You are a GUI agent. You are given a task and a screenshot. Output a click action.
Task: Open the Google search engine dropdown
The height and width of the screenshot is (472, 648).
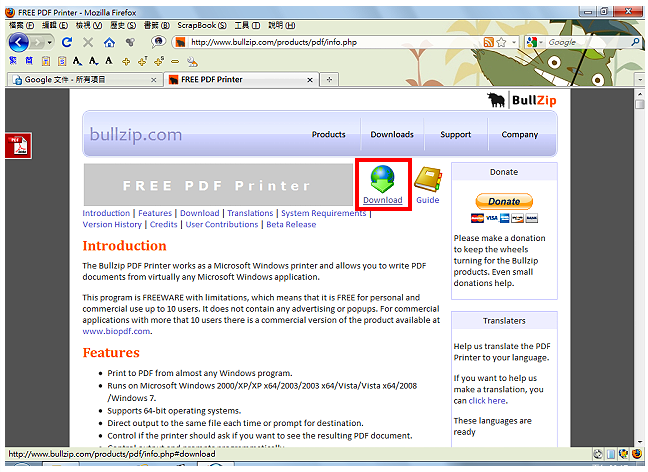pos(541,42)
